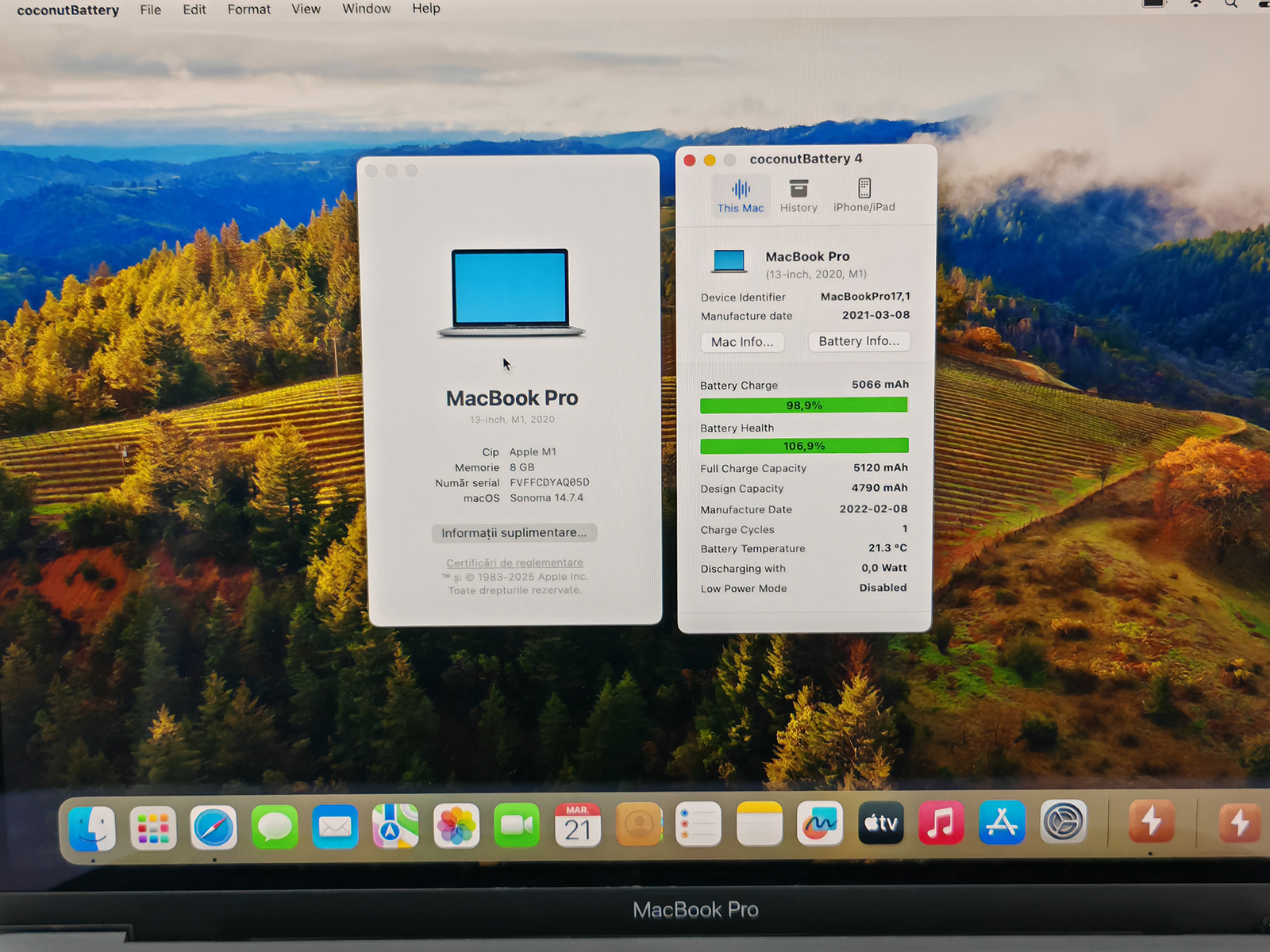Close the coconutBattery 4 window

tap(690, 160)
